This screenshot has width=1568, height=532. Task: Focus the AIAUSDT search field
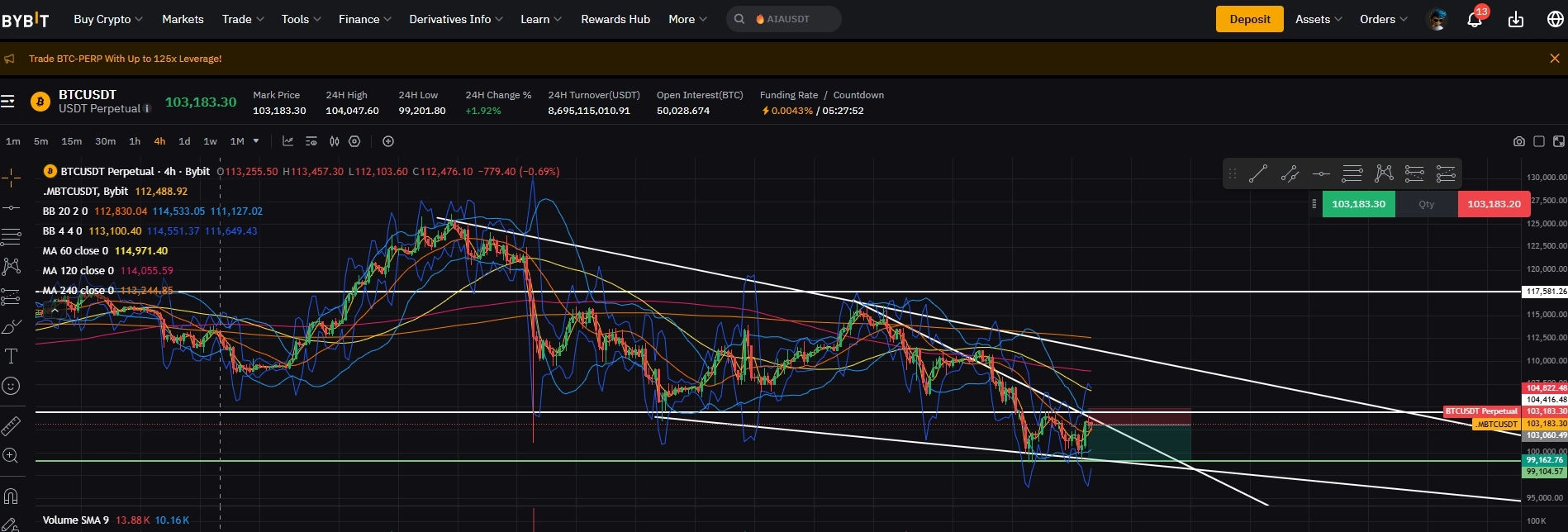pyautogui.click(x=784, y=19)
